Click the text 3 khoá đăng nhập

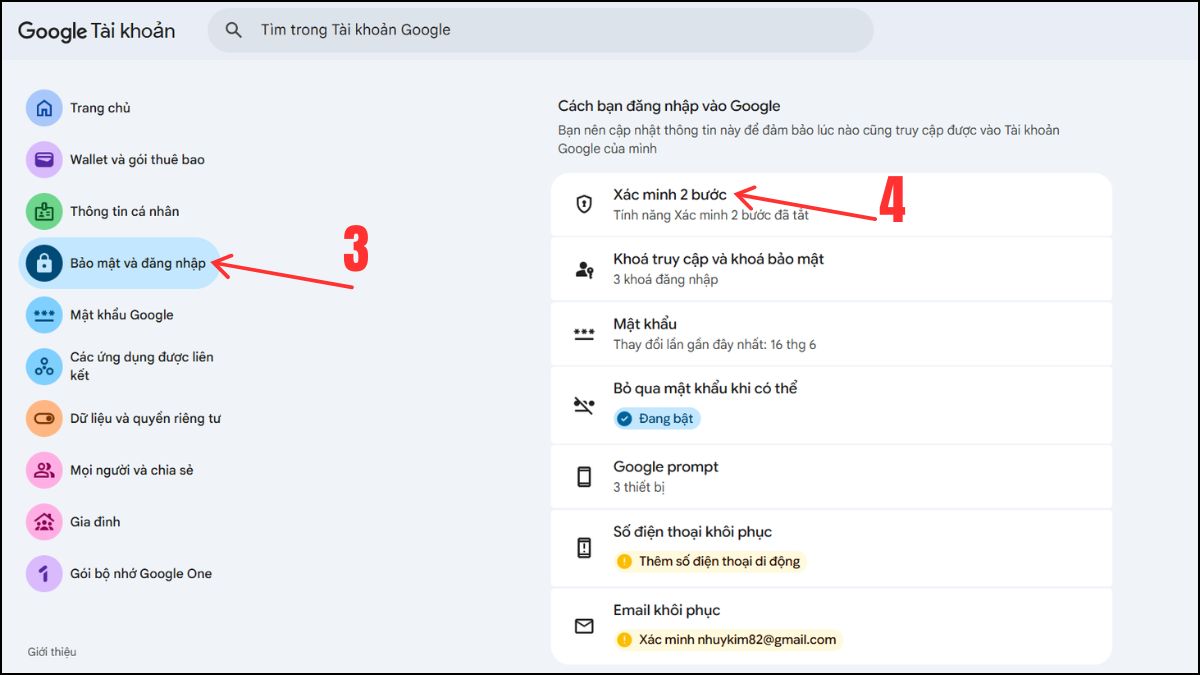coord(665,280)
